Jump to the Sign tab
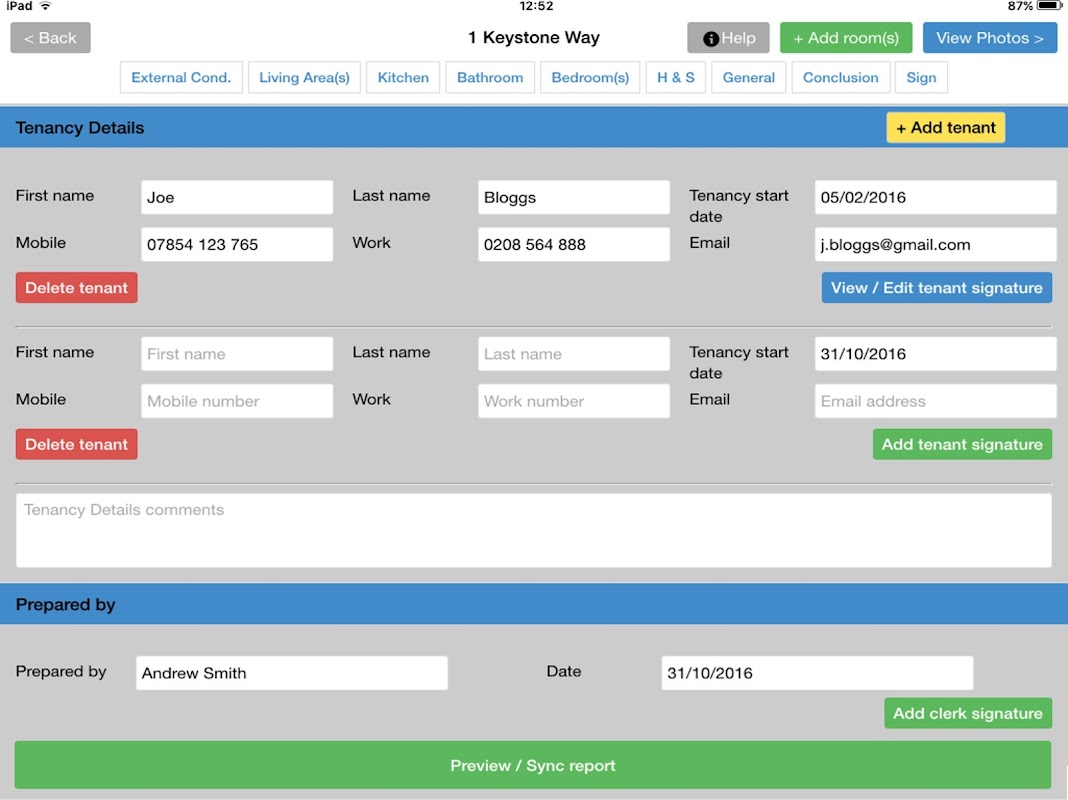The image size is (1068, 800). coord(921,78)
